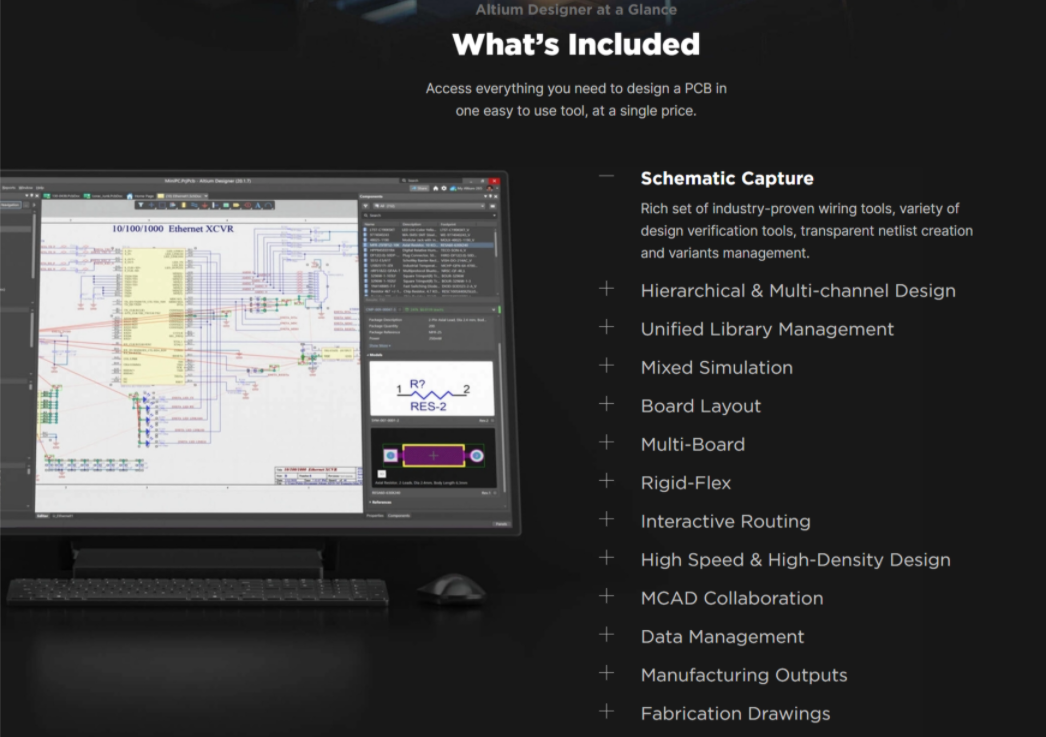Viewport: 1046px width, 737px height.
Task: Click the Fabrication Drawings label
Action: point(735,714)
